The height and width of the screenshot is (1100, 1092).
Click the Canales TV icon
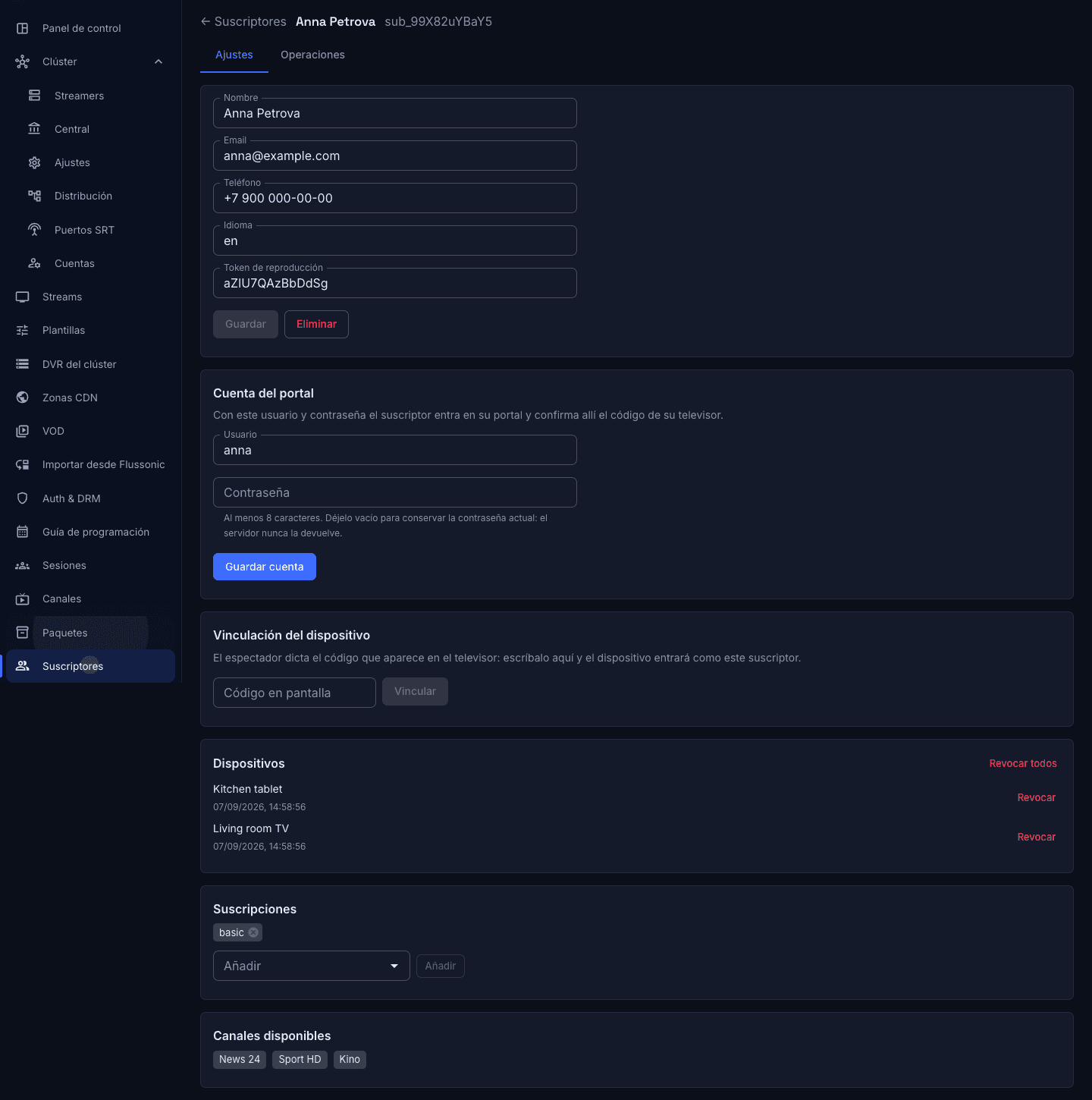23,599
